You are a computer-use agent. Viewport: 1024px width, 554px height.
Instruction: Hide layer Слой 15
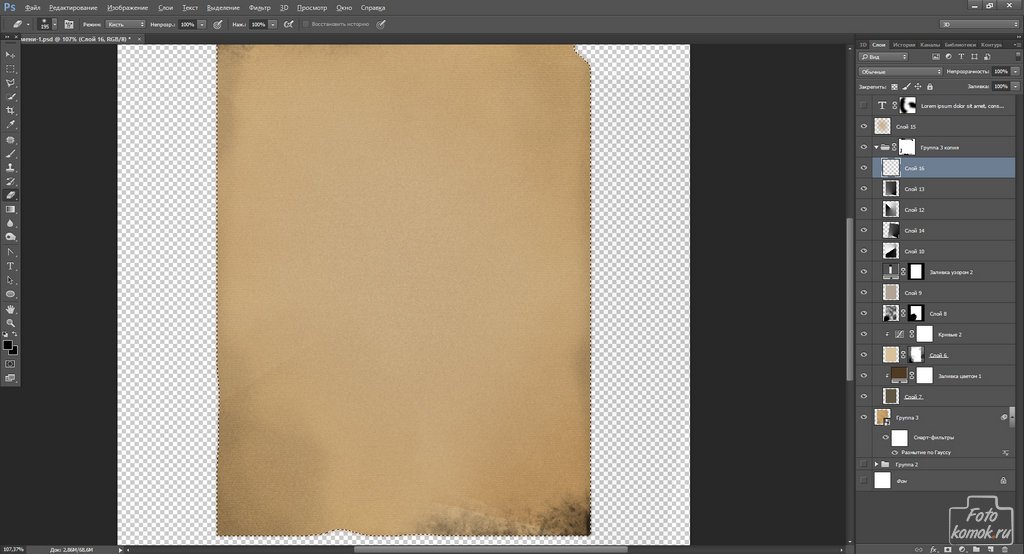click(865, 127)
